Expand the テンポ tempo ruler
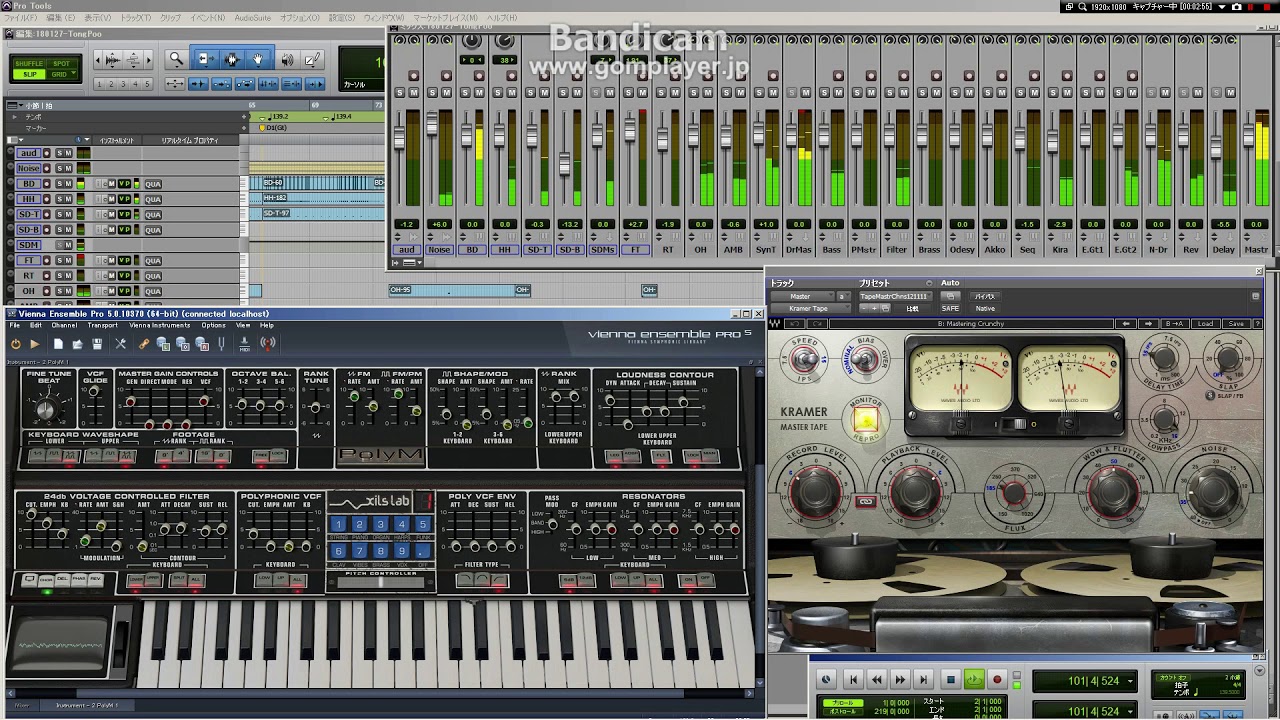Image resolution: width=1280 pixels, height=720 pixels. point(14,117)
